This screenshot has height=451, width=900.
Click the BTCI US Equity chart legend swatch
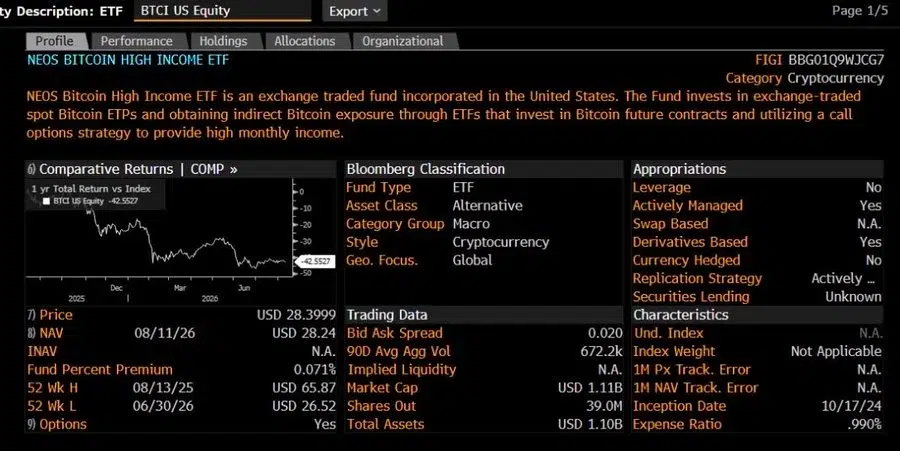[46, 201]
